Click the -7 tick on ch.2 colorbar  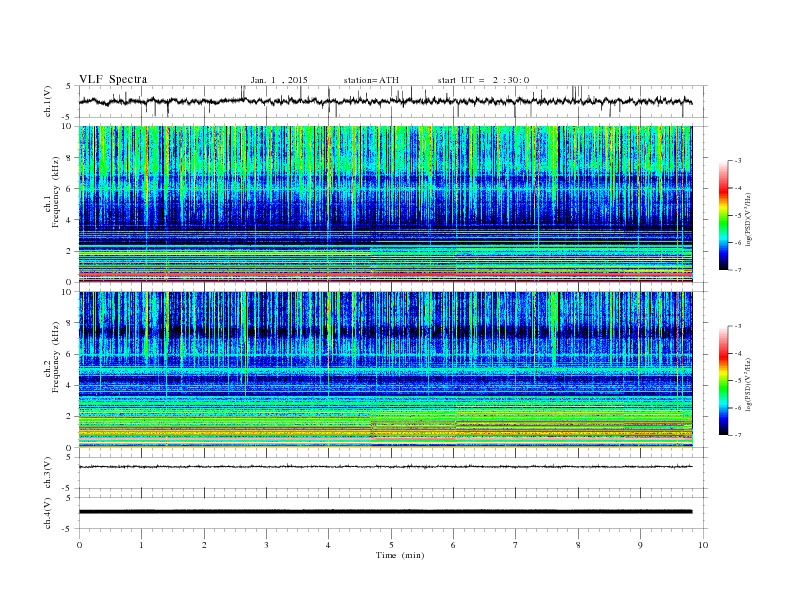pos(737,435)
